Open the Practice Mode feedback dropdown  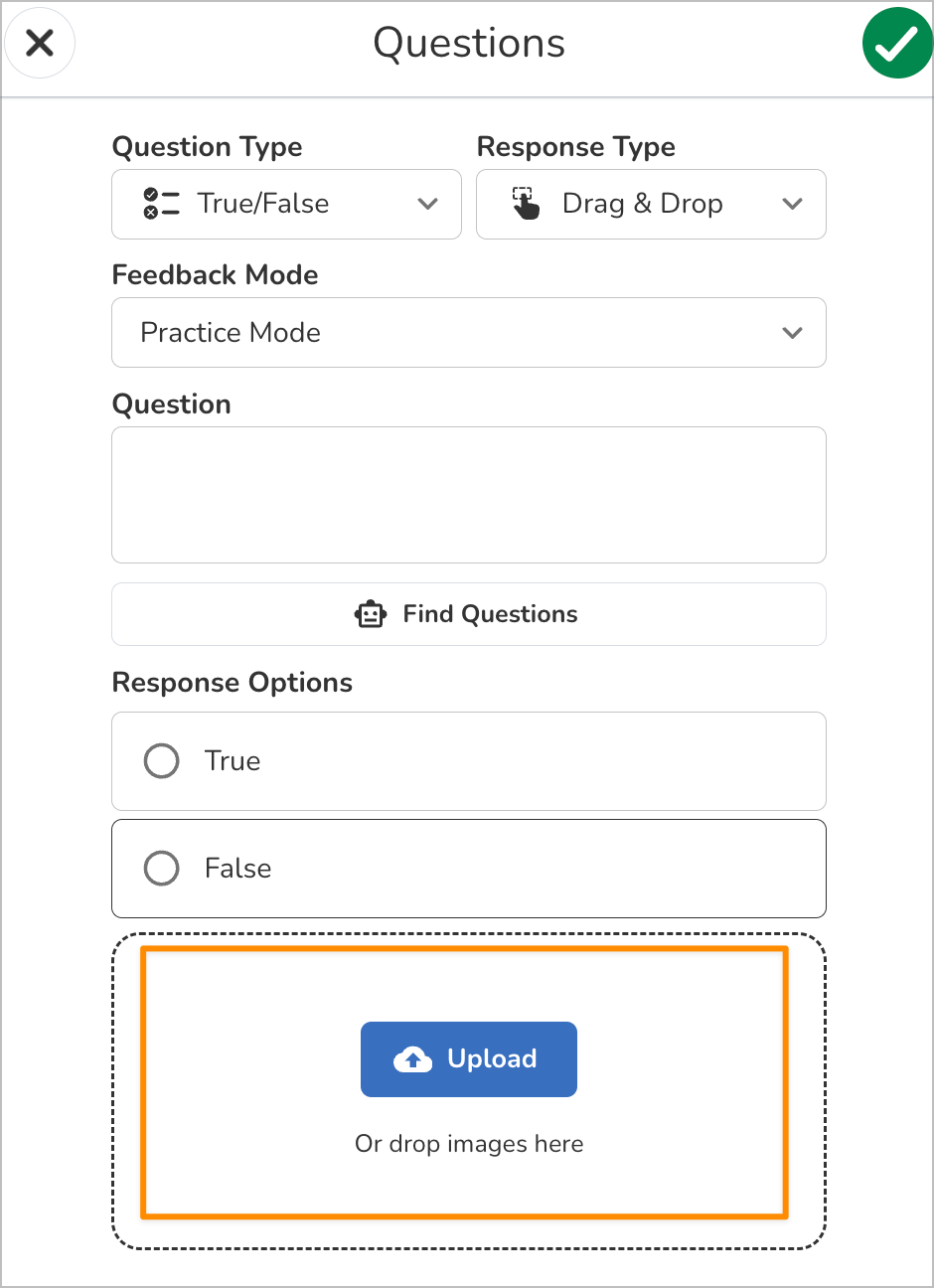tap(469, 333)
